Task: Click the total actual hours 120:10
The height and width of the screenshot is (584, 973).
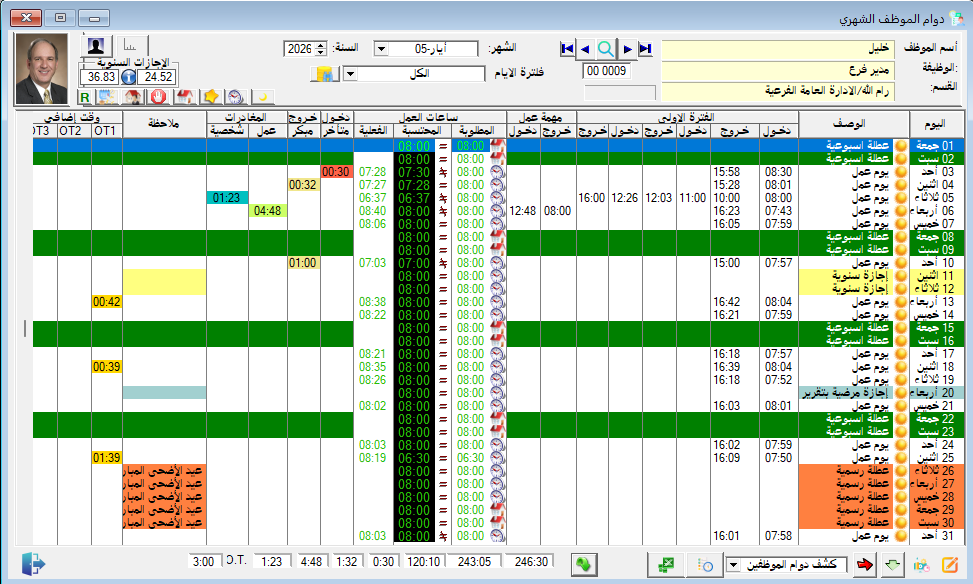Action: 423,562
